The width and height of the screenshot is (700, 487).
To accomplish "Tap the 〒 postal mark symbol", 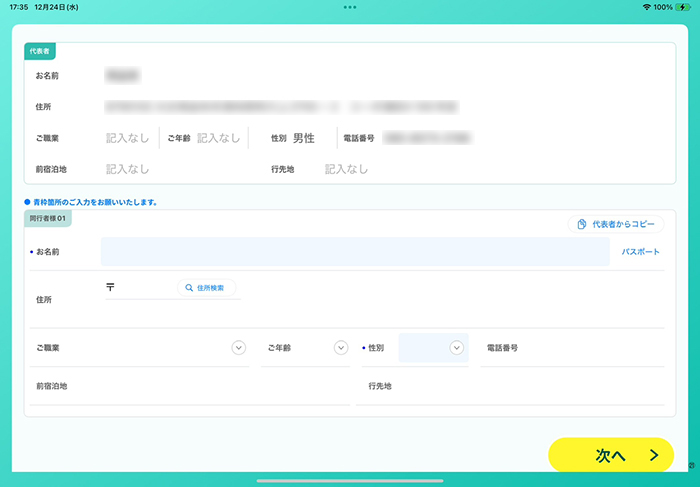I will point(110,288).
